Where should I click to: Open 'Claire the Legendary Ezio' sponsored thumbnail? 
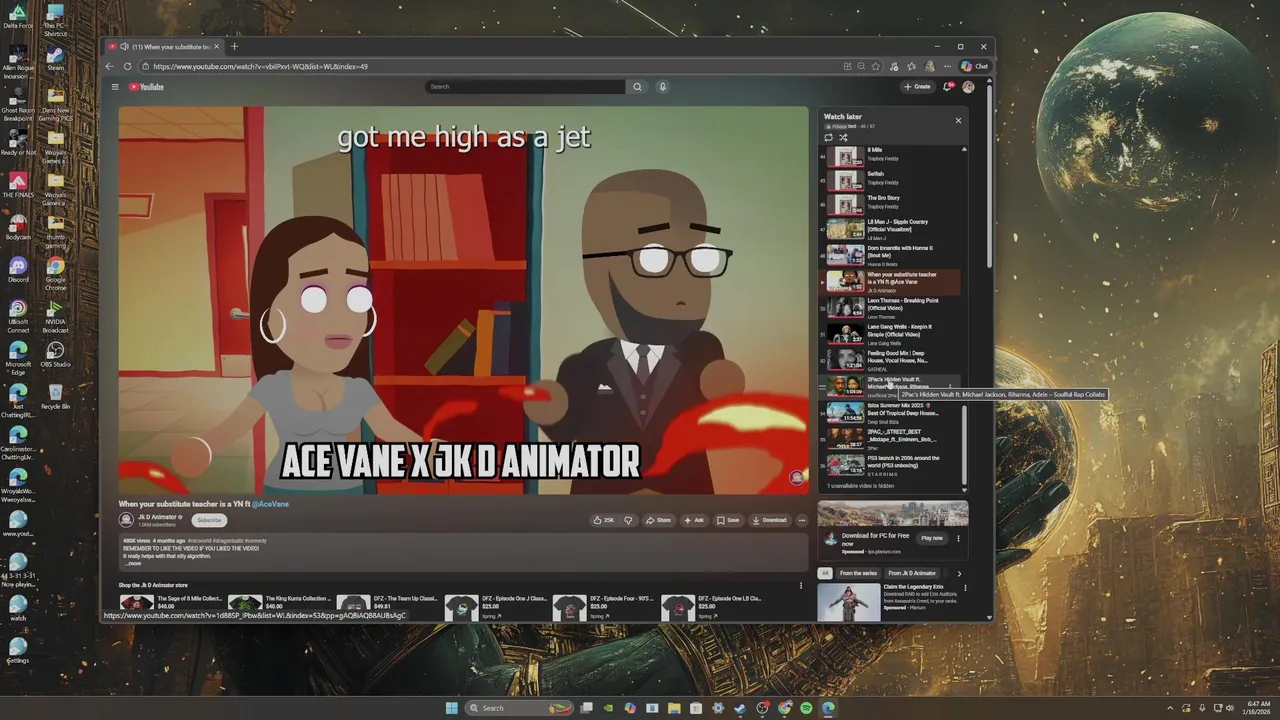[x=849, y=602]
